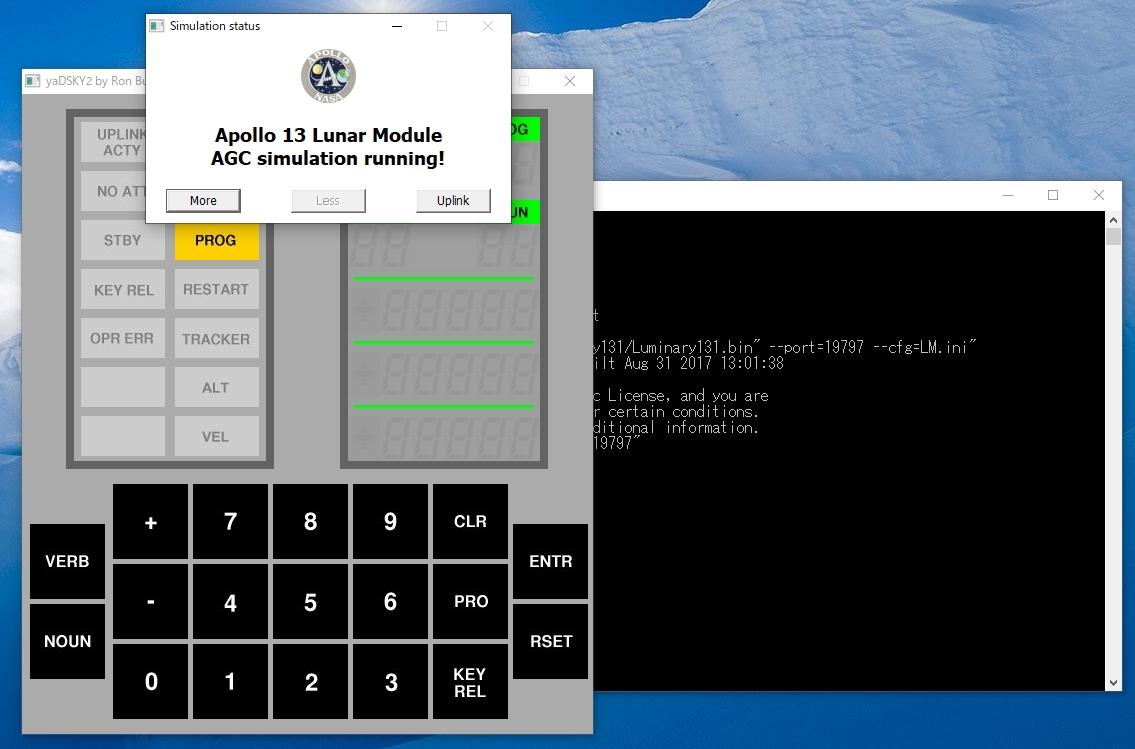Screen dimensions: 1135x749
Task: Click digit 3 on the keypad
Action: click(390, 681)
